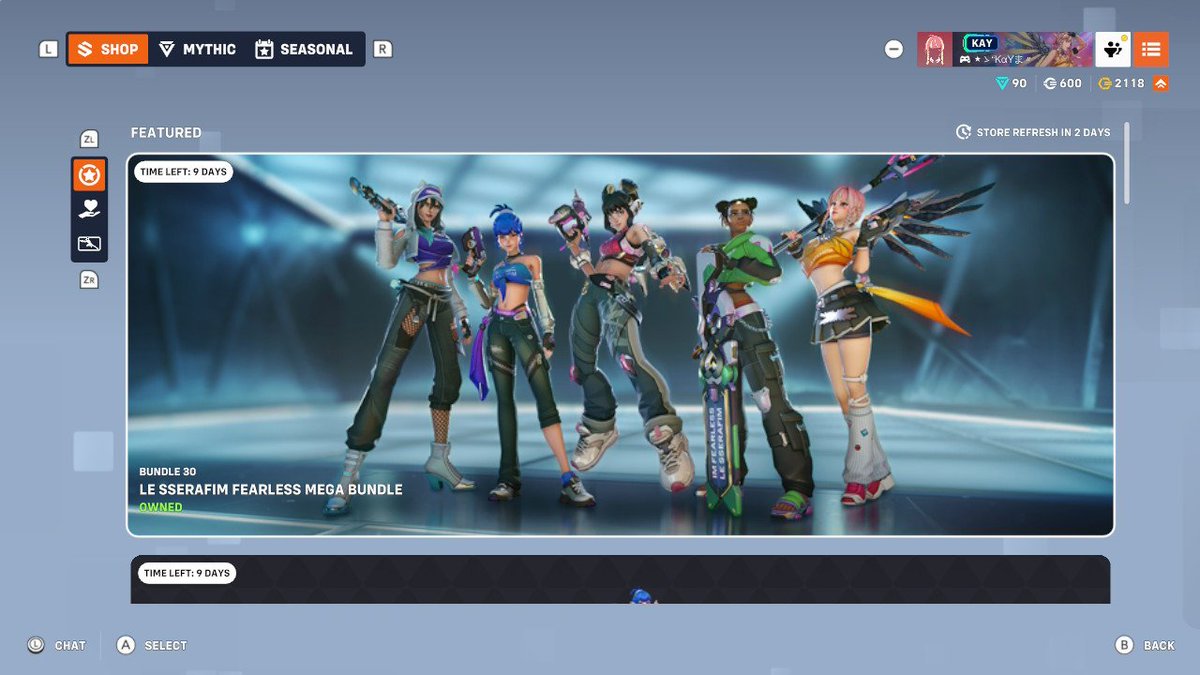Click the BUNDLE 30 label

tap(168, 471)
